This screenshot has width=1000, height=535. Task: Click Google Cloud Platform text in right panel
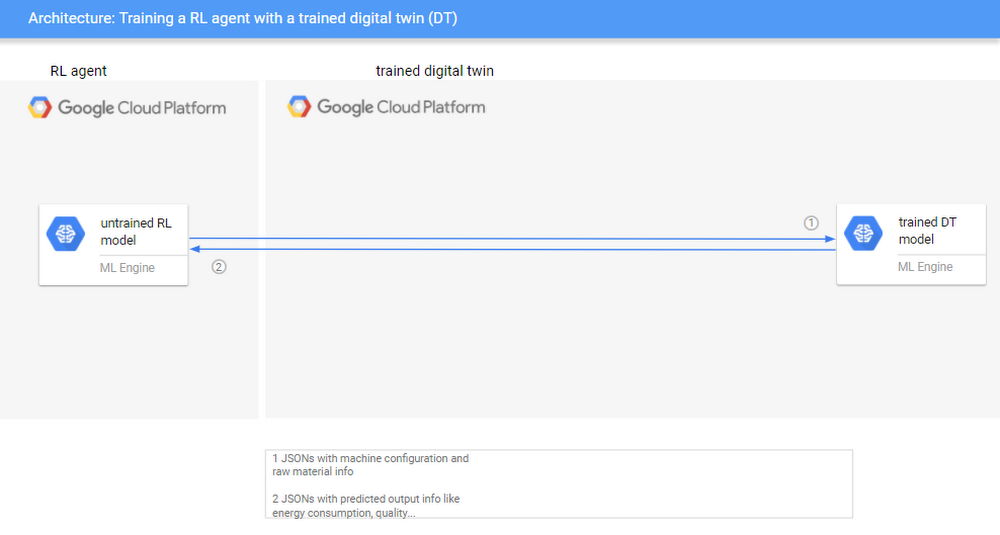click(401, 107)
